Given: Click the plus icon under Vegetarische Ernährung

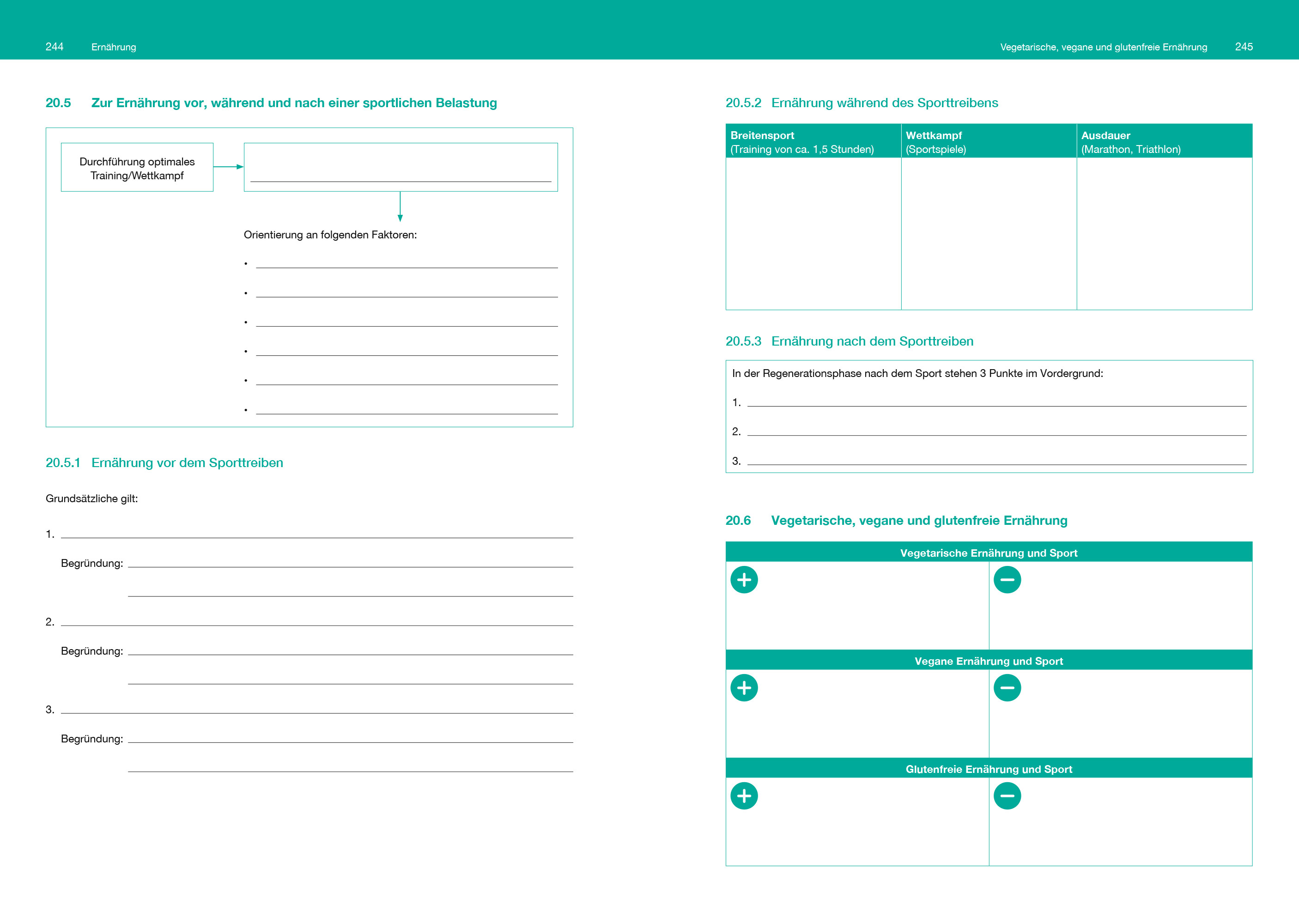Looking at the screenshot, I should 744,580.
